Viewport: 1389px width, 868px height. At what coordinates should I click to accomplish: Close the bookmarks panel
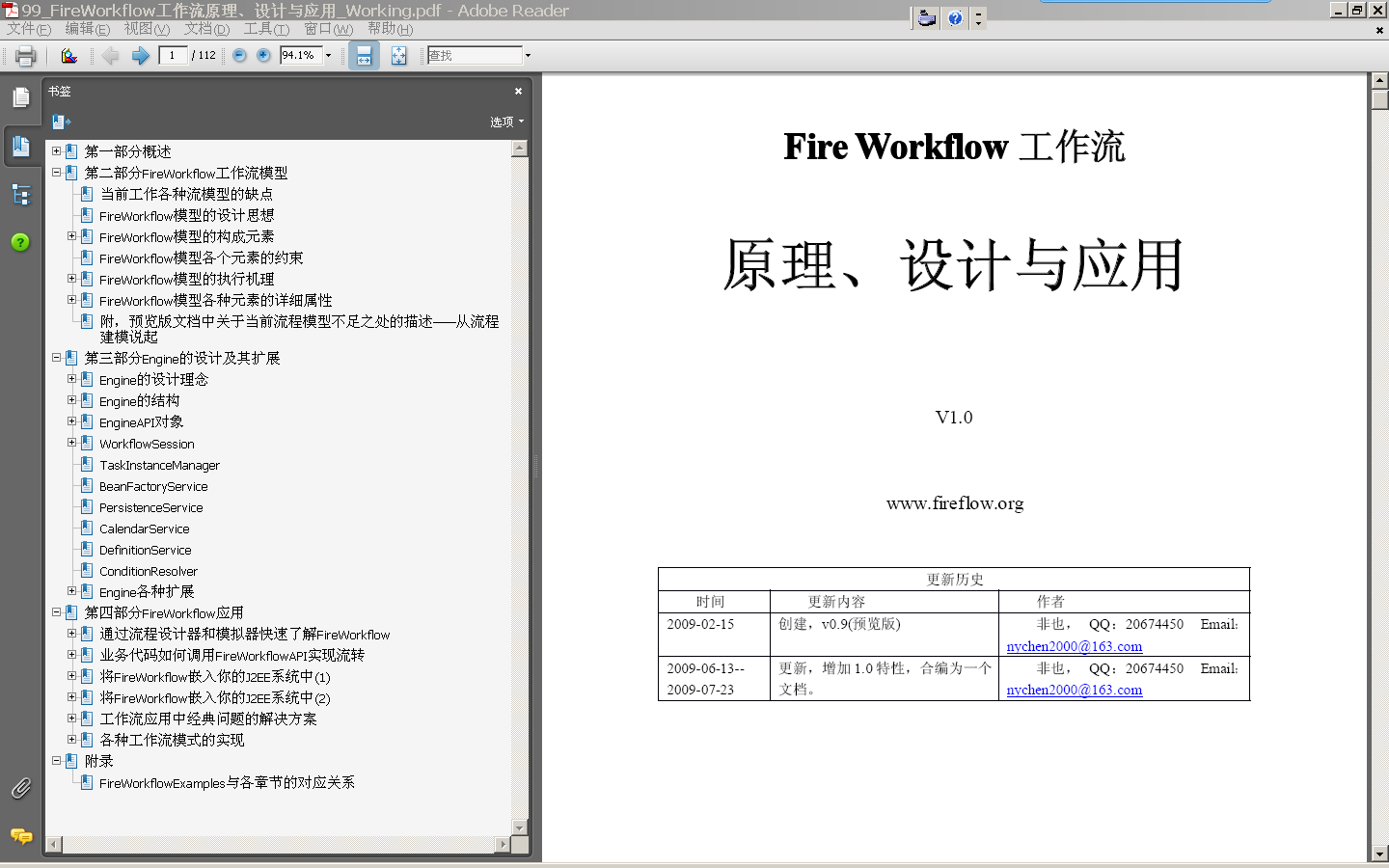[518, 91]
